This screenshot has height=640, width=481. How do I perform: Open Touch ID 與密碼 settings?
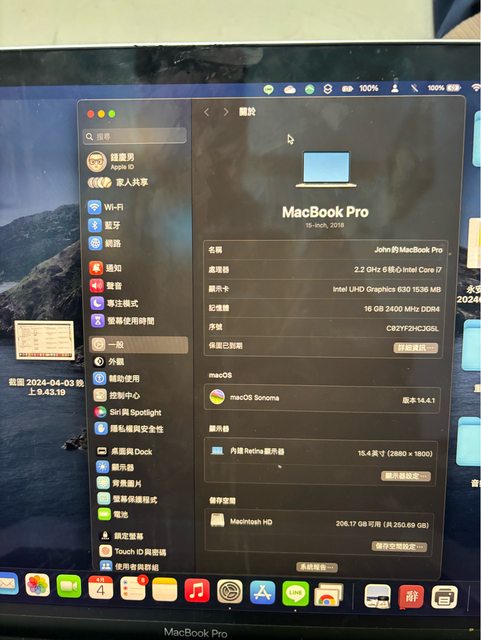click(x=133, y=551)
